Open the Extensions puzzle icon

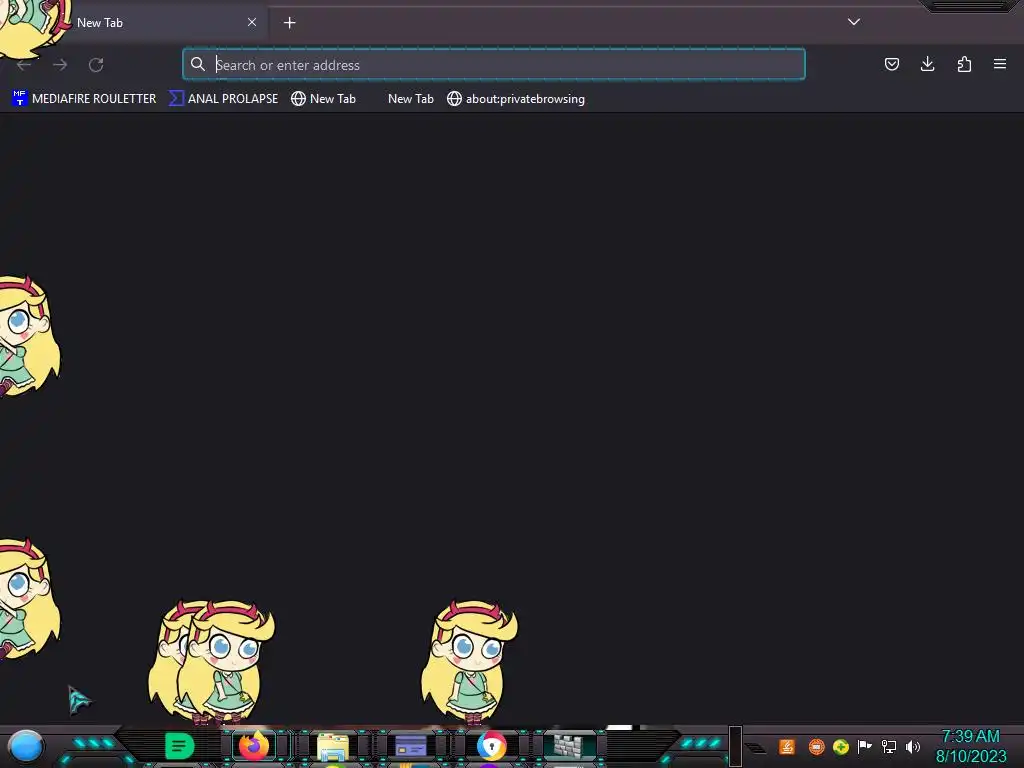964,64
